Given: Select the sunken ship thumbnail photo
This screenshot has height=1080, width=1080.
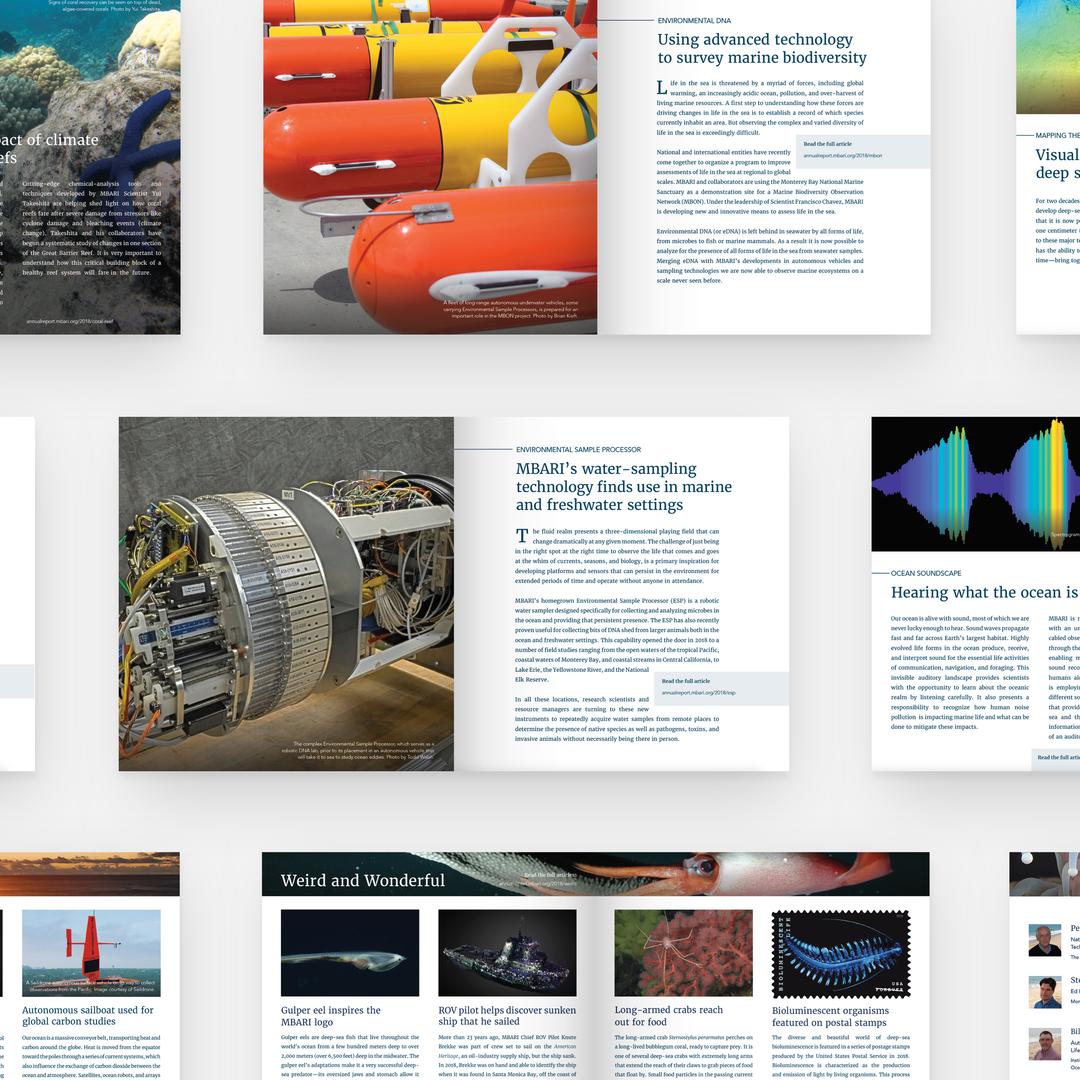Looking at the screenshot, I should (x=507, y=953).
